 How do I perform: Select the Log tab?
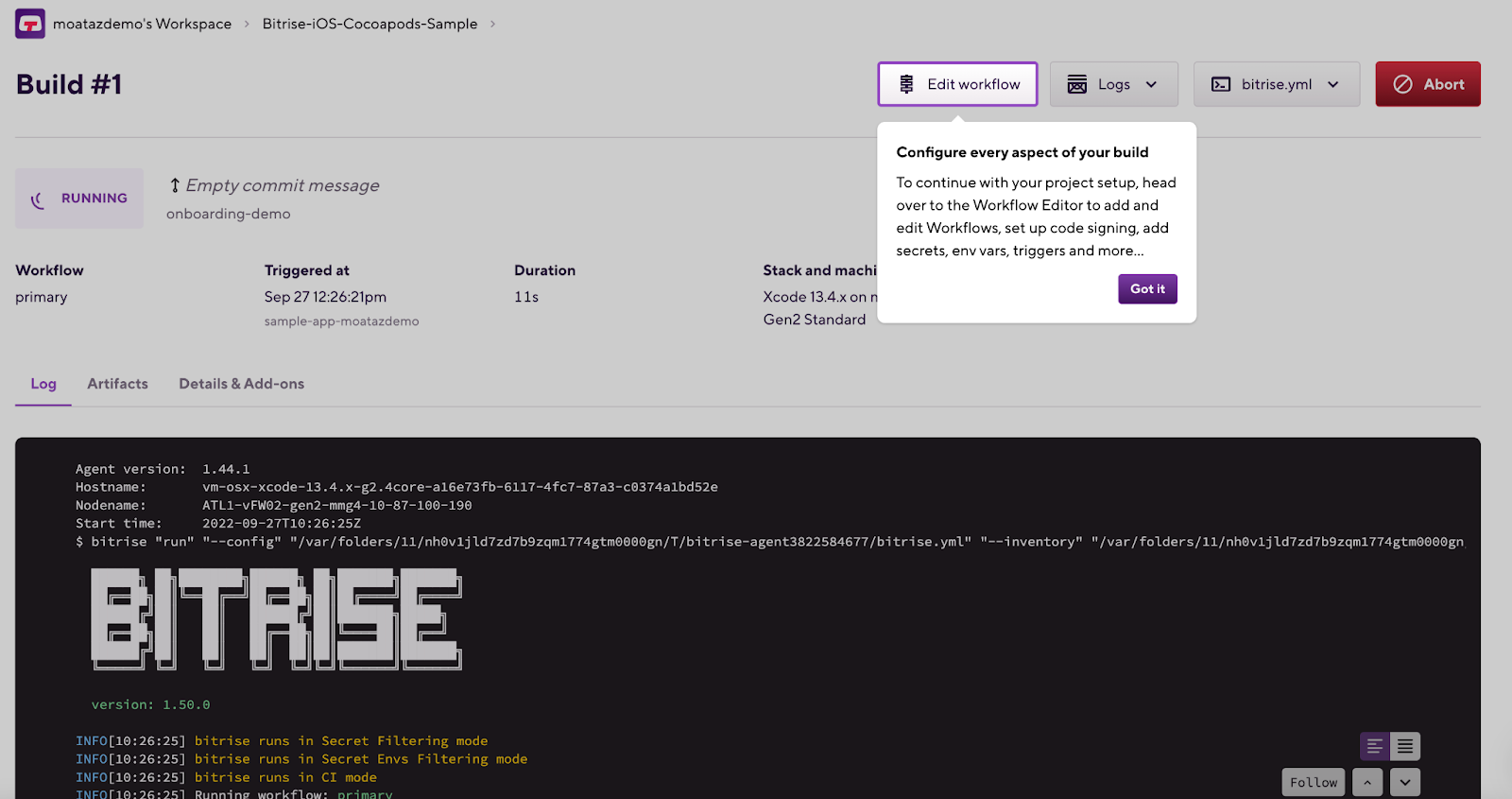[43, 384]
